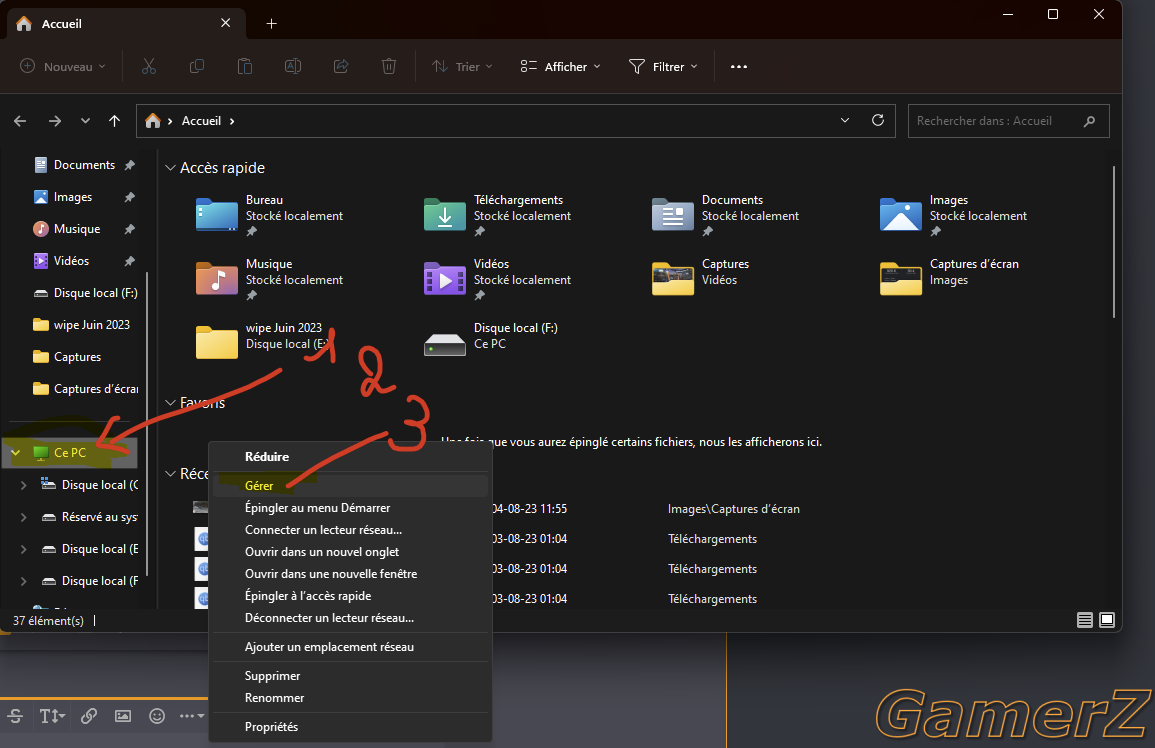
Task: Open Disque local (F:) drive icon in Accès rapide
Action: (445, 344)
